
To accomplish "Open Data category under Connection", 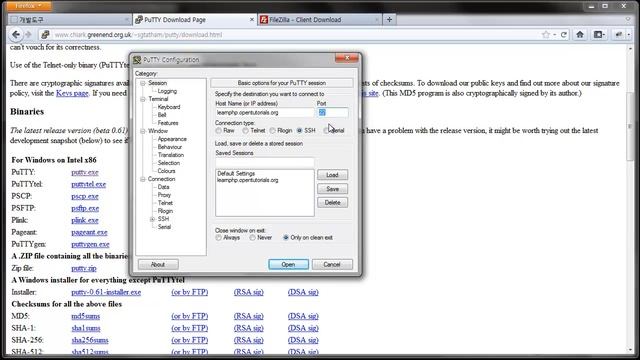I will (x=163, y=187).
